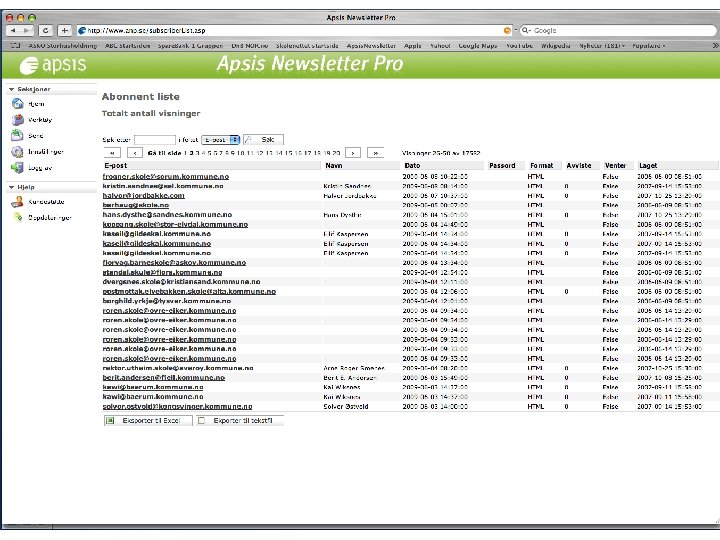The image size is (720, 540).
Task: Collapse the Seksjoner section
Action: 11,89
